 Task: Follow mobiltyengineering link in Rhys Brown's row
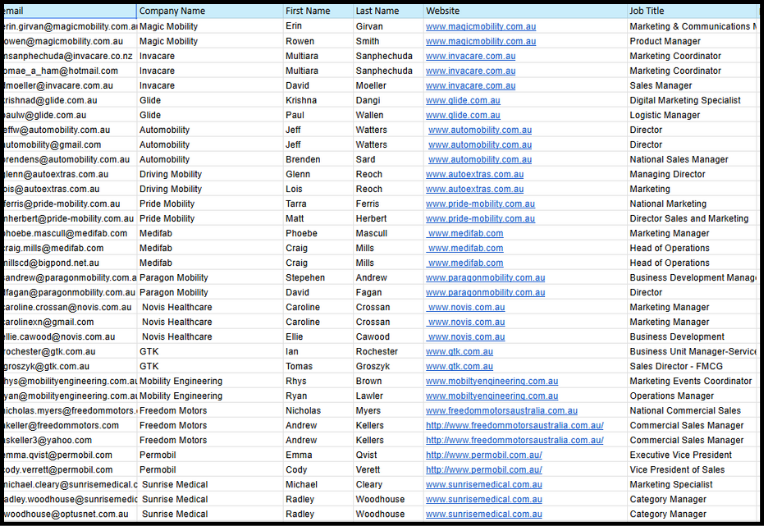(x=492, y=381)
